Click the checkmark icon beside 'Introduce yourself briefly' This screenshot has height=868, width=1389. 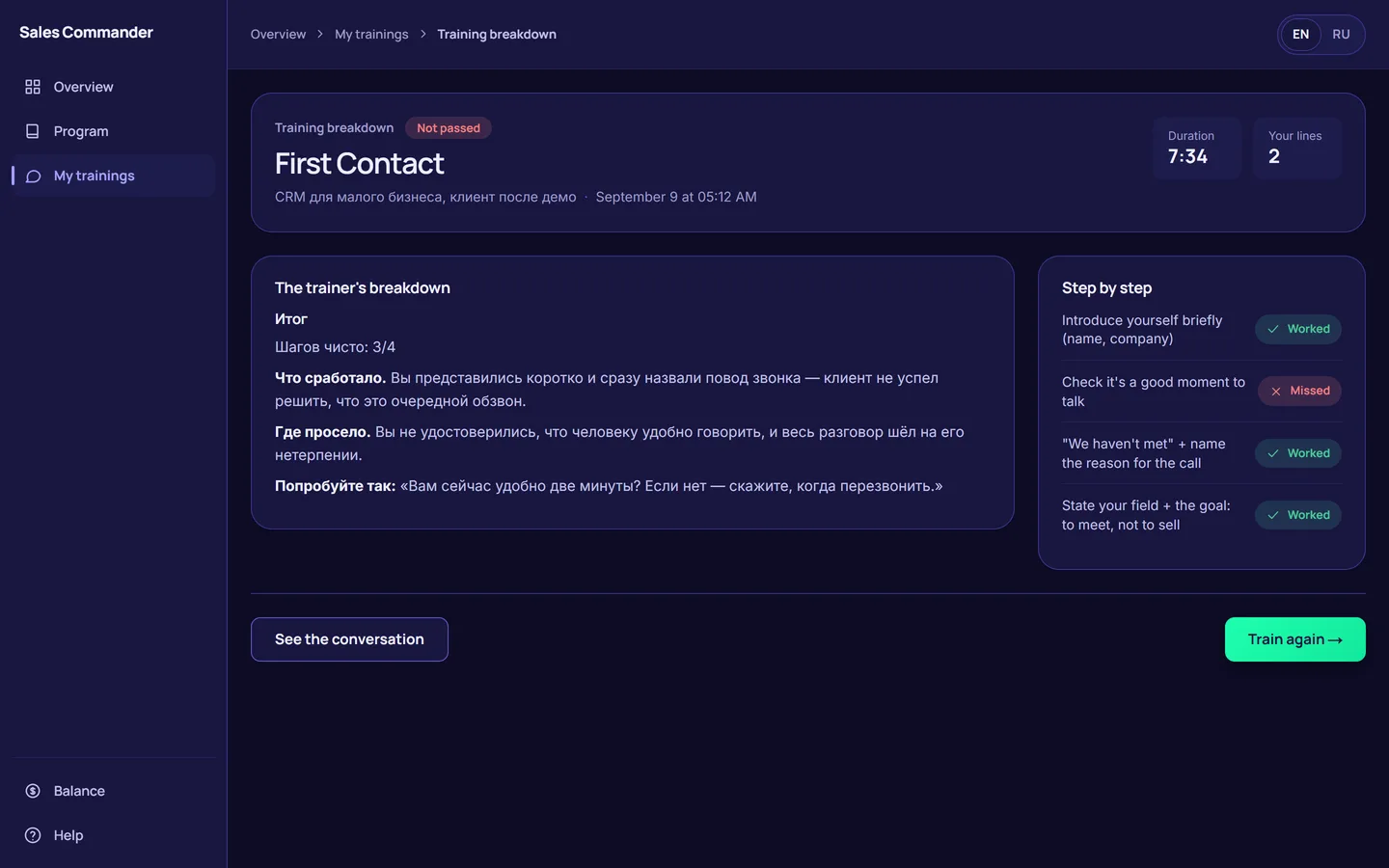[x=1273, y=329]
